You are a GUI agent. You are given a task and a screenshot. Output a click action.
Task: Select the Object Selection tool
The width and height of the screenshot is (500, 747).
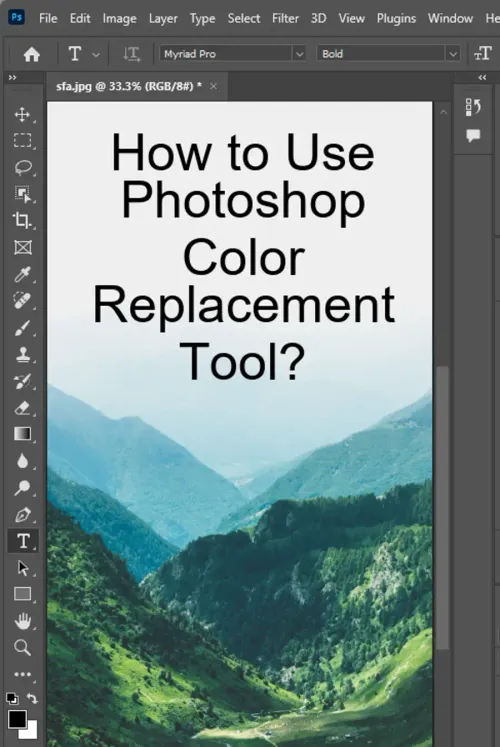pyautogui.click(x=22, y=194)
